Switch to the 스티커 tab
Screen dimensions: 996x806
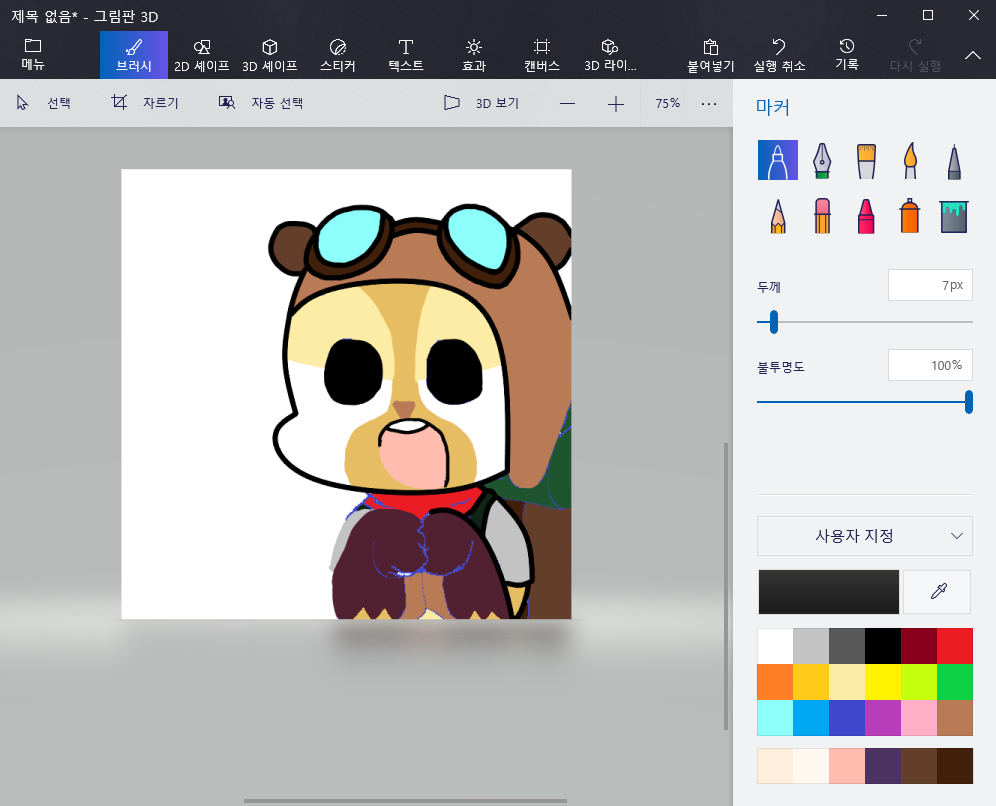point(337,55)
